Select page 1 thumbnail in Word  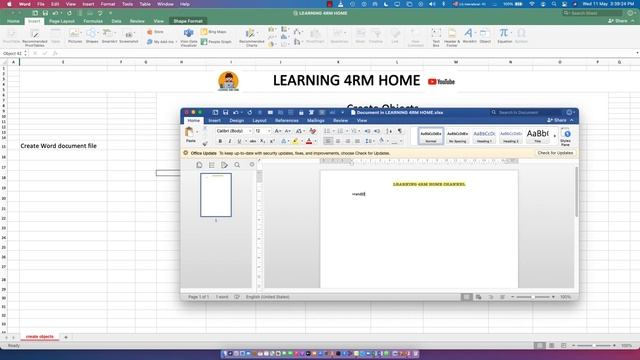pyautogui.click(x=216, y=195)
